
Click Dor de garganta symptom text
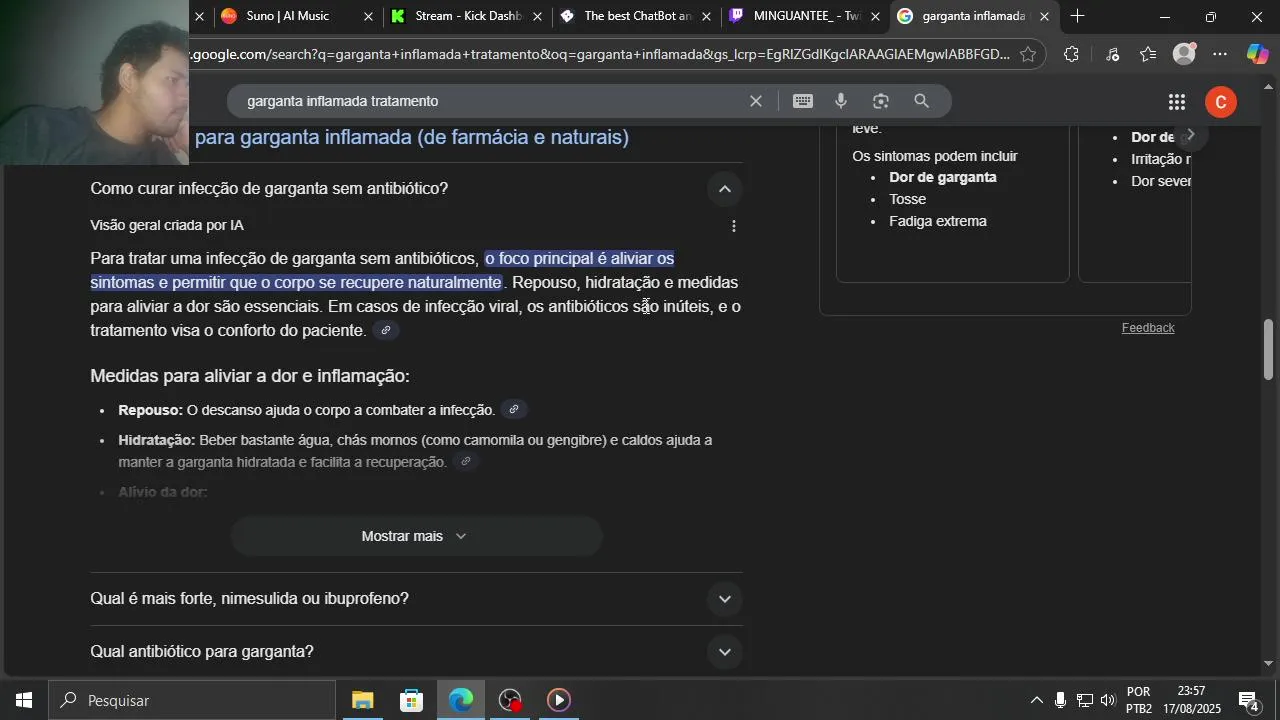point(943,177)
